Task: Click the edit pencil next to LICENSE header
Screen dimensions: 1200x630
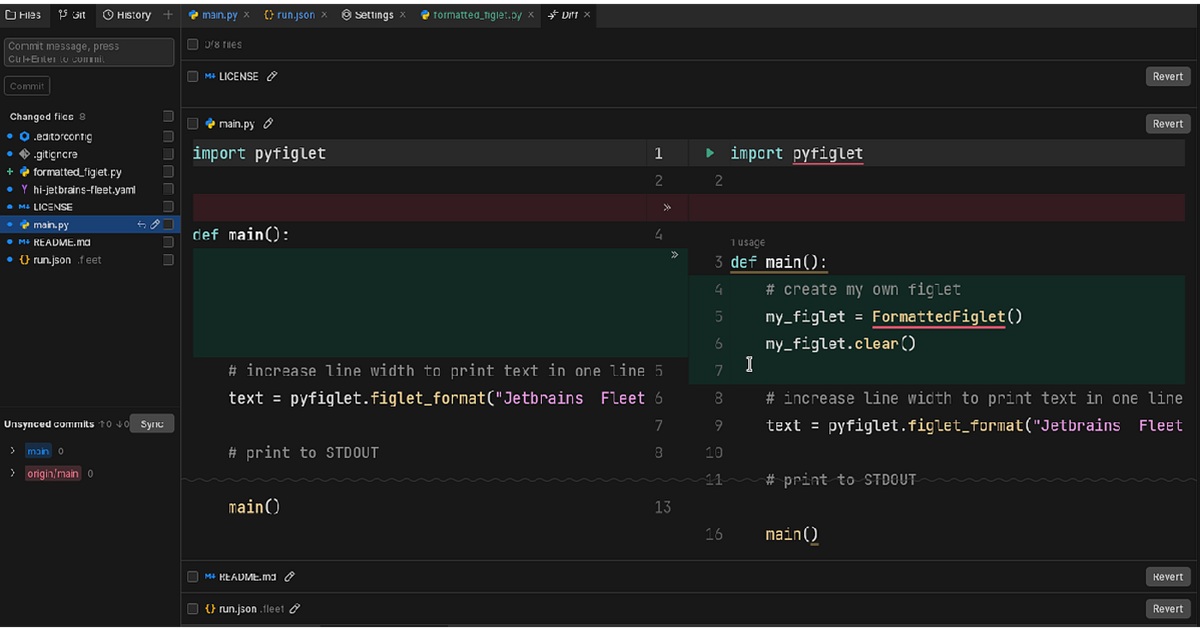Action: tap(272, 77)
